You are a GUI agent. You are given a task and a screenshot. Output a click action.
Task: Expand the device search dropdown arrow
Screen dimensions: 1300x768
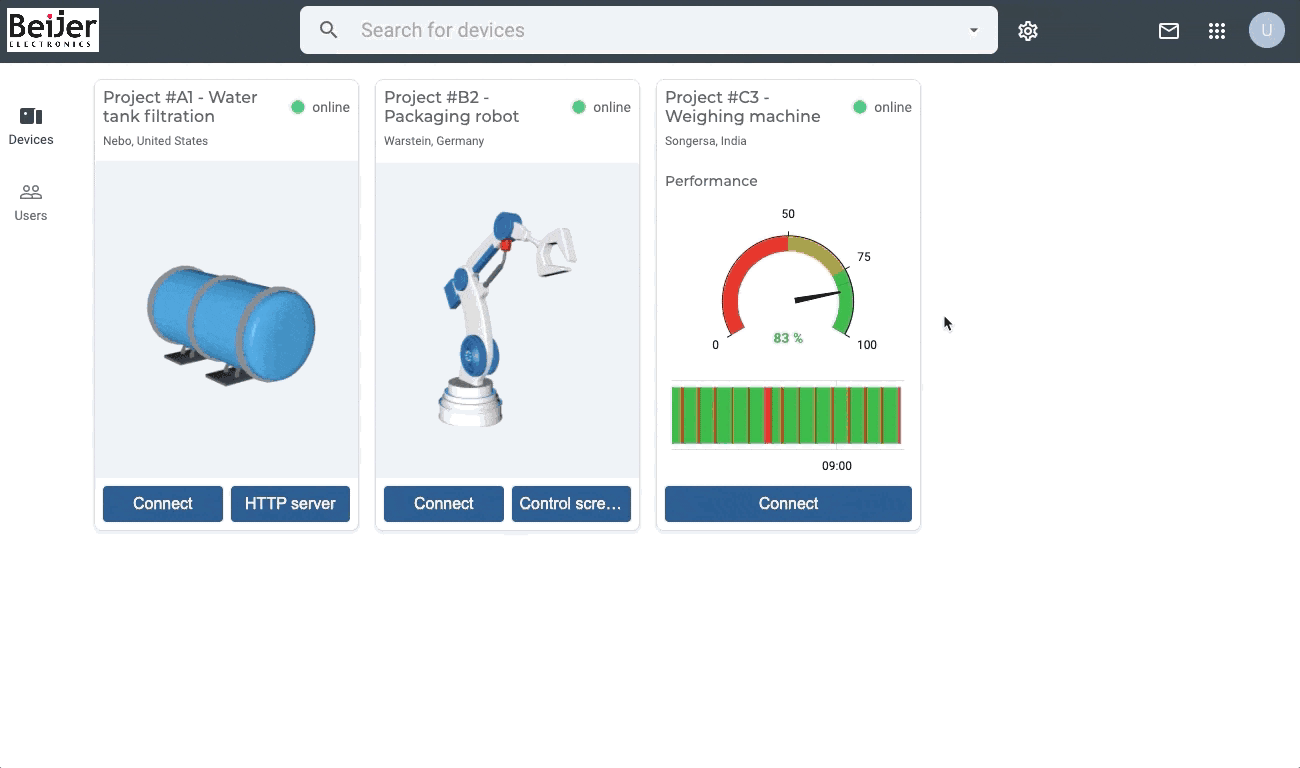[974, 30]
